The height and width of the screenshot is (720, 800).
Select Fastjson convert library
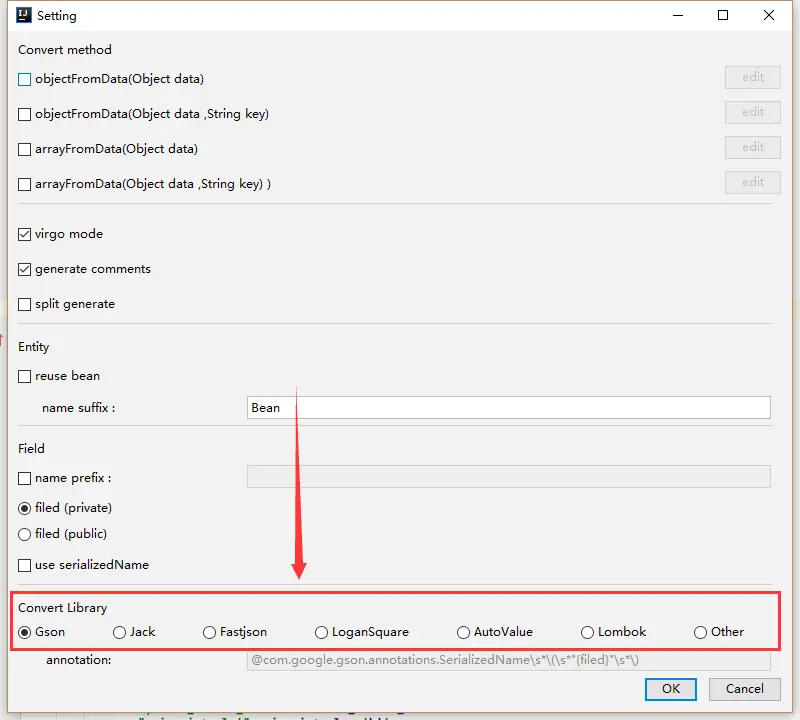pos(209,633)
